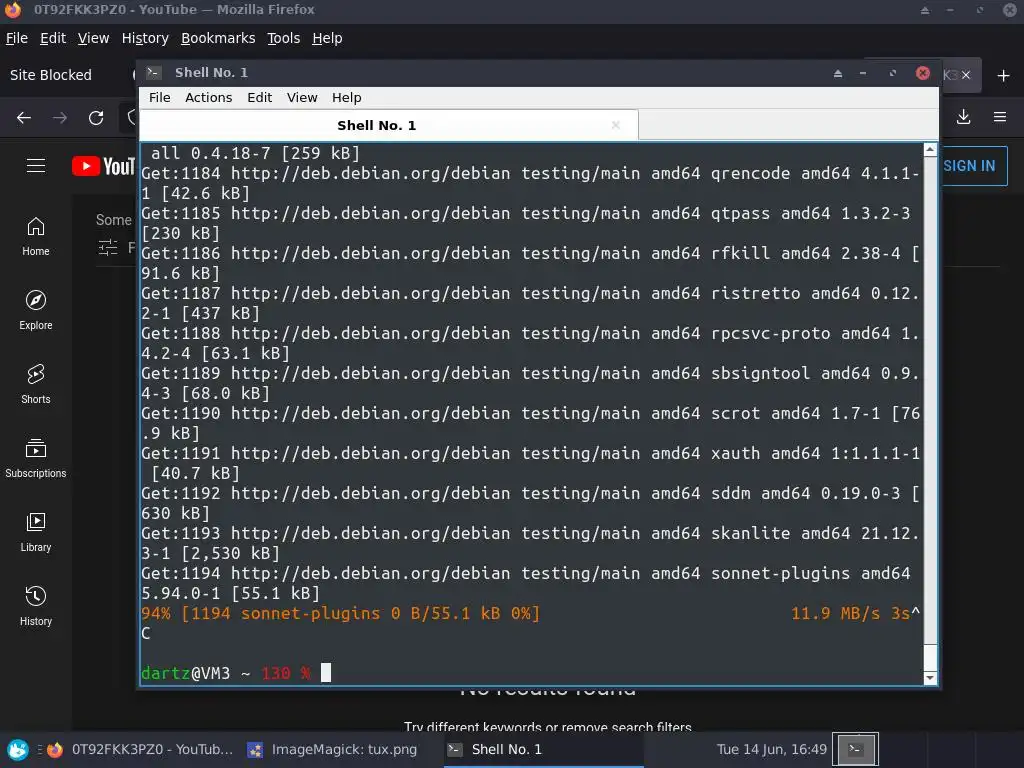Click the Firefox back arrow
This screenshot has height=768, width=1024.
(x=24, y=118)
